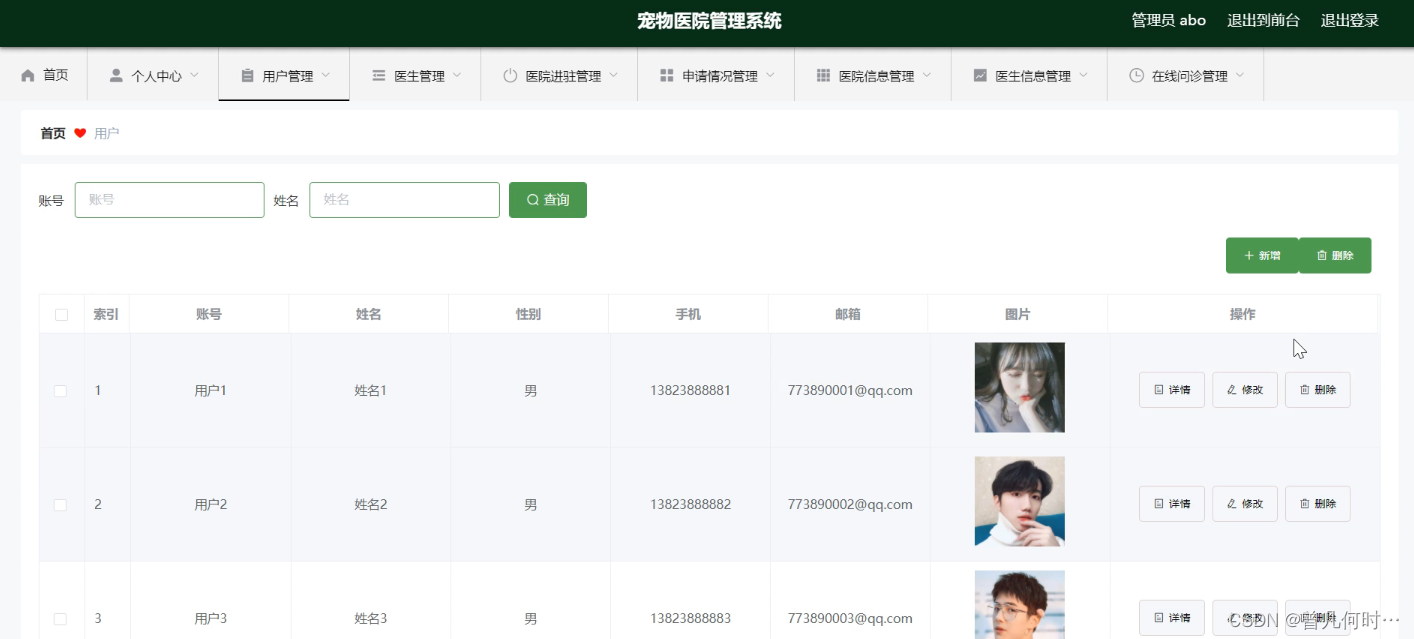Click the detail icon in 用户1 row
This screenshot has height=639, width=1414.
pos(1159,390)
